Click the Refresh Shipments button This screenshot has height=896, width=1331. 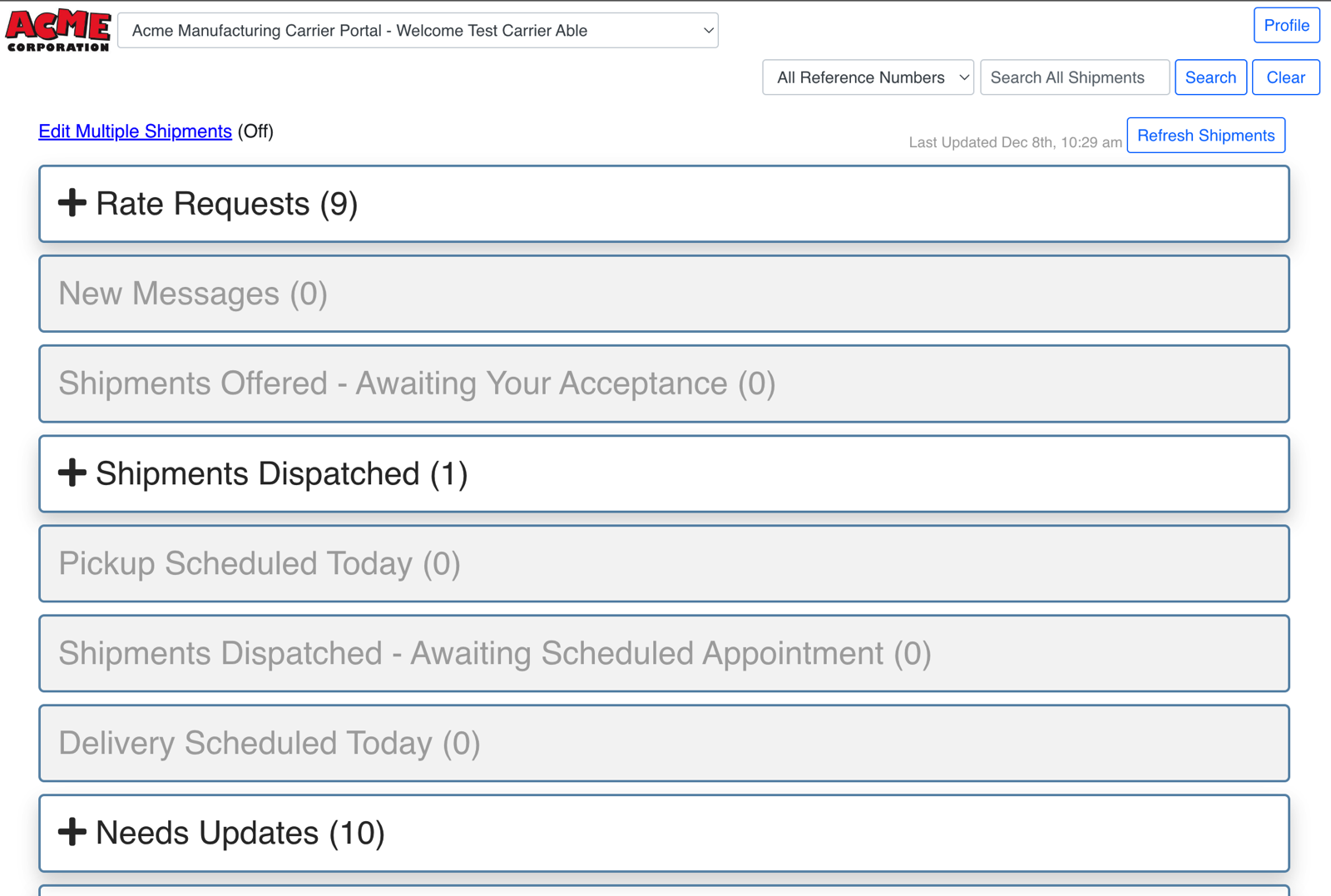1205,135
